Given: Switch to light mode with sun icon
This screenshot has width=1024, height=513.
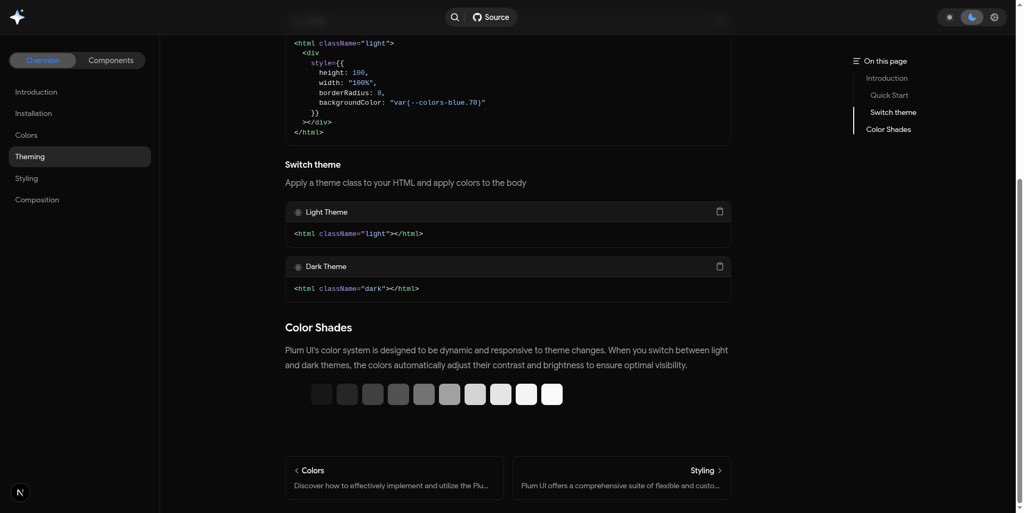Looking at the screenshot, I should 949,18.
